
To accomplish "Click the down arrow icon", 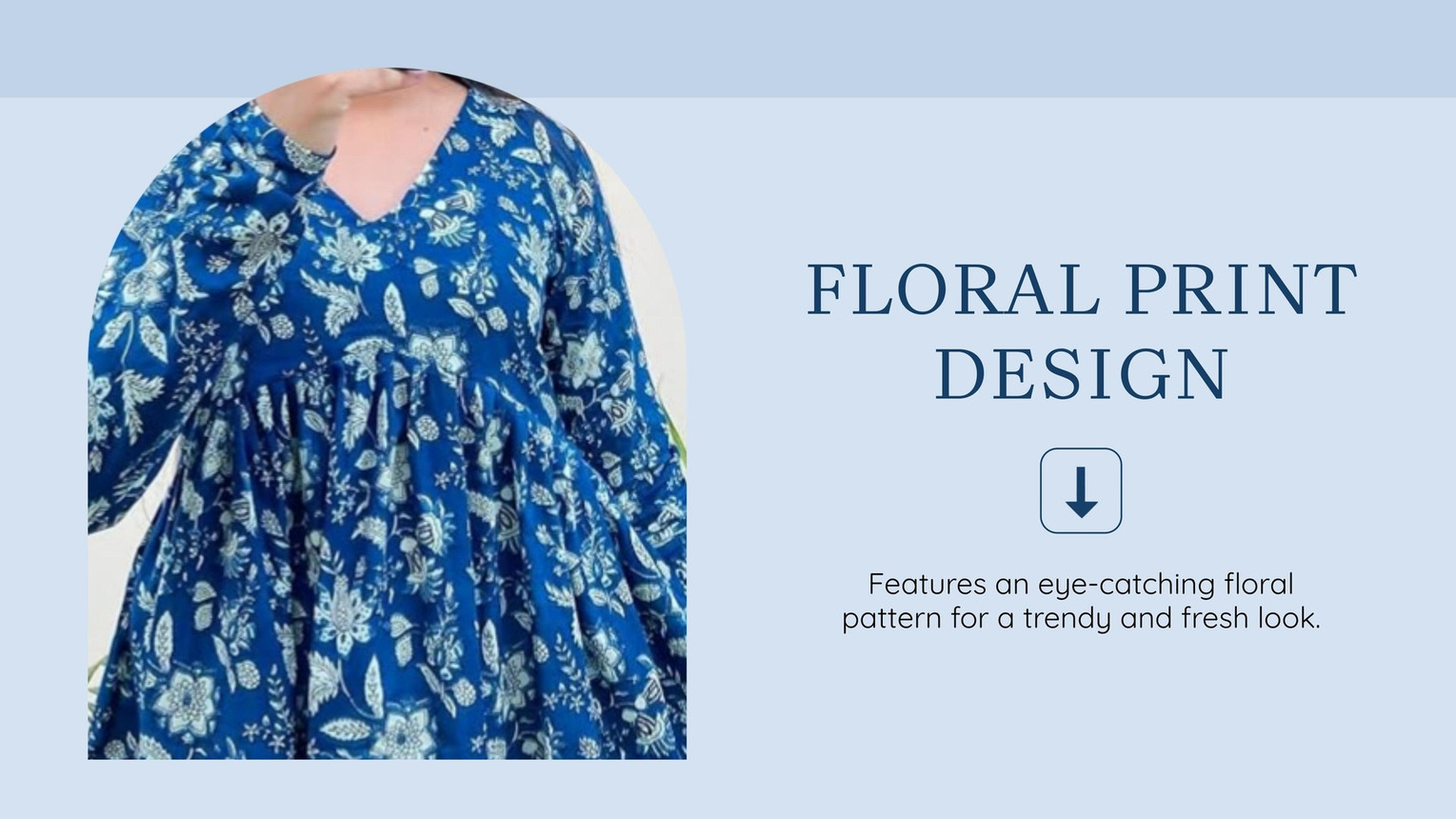I will click(1081, 491).
